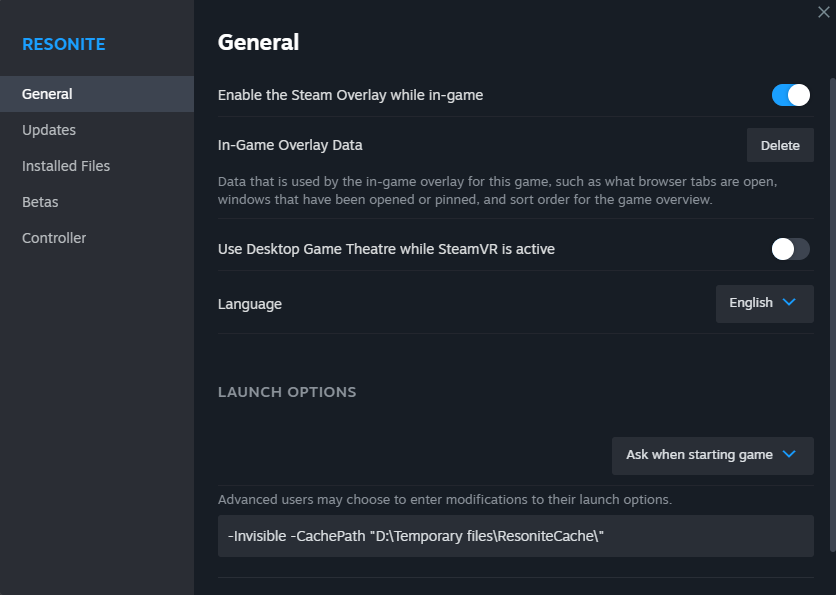Expand the 'Ask when starting game' dropdown
This screenshot has height=595, width=836.
point(712,455)
